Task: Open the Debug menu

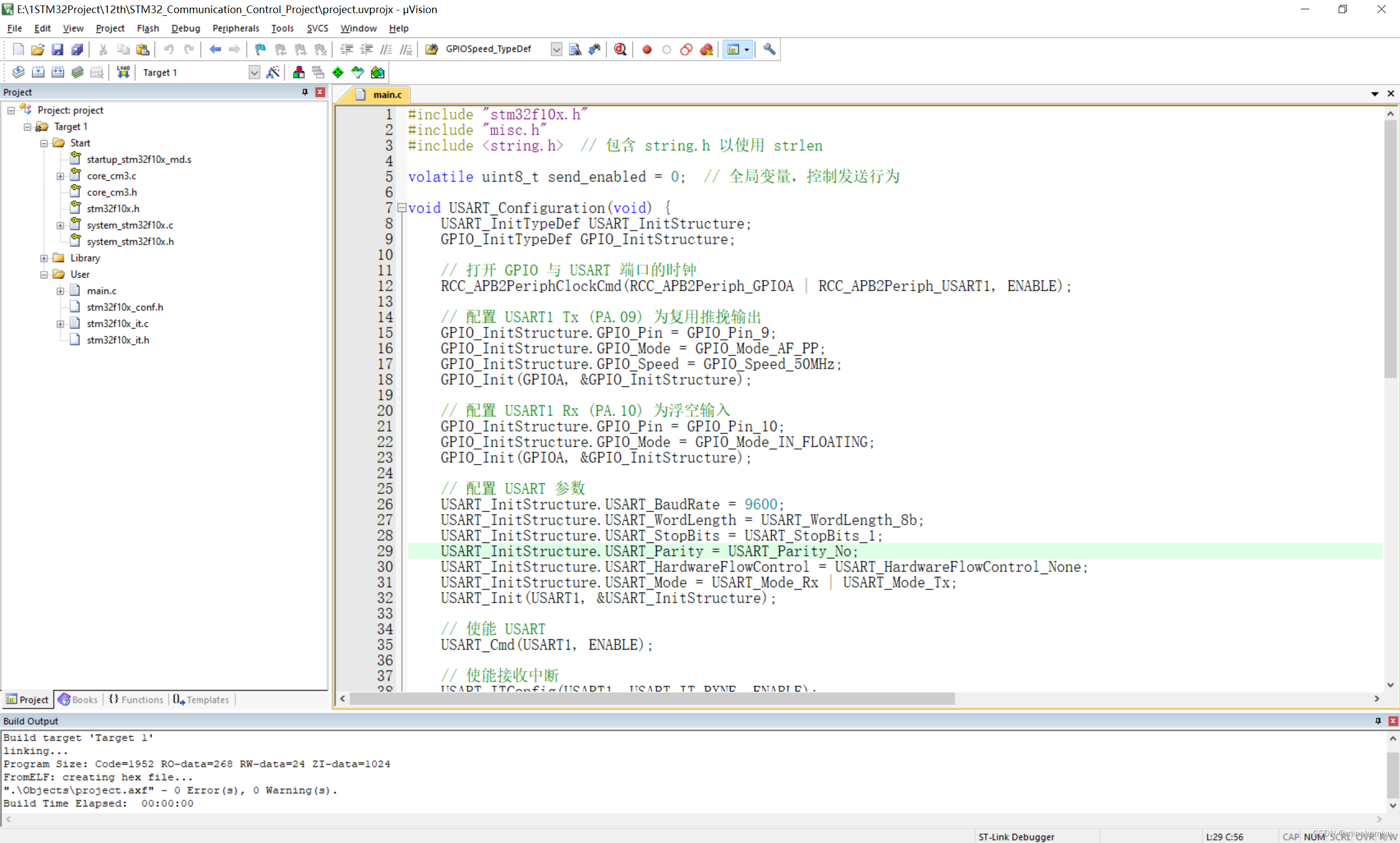Action: 186,28
